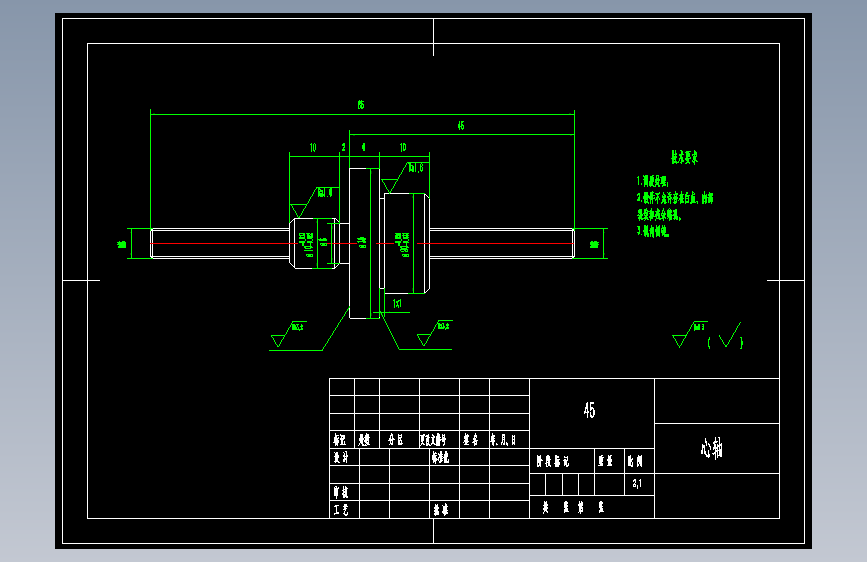Select the red centerline on the right shaft
The image size is (867, 562).
495,243
